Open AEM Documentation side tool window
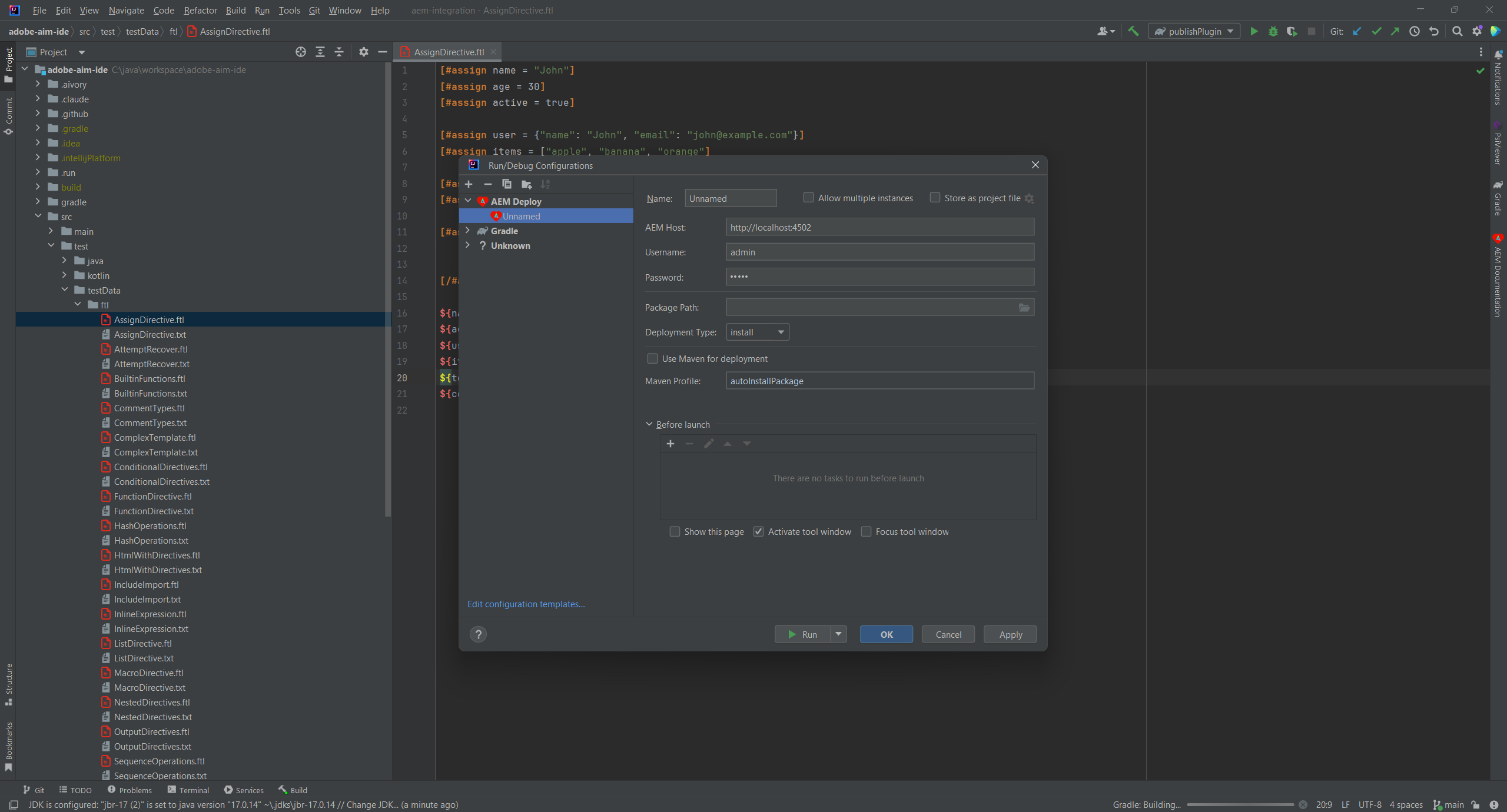This screenshot has width=1507, height=812. click(x=1498, y=275)
